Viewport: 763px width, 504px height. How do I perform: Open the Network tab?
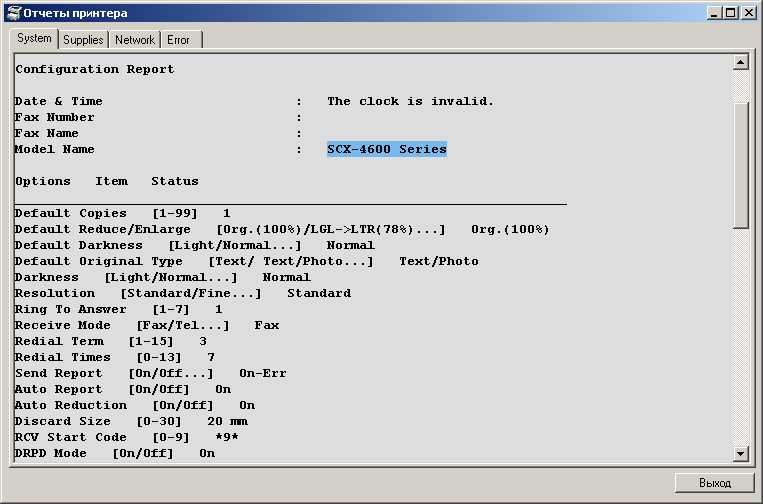click(135, 40)
